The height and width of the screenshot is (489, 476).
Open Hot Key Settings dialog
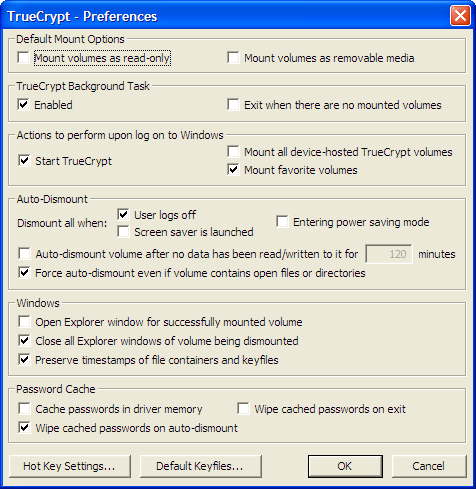pos(70,466)
